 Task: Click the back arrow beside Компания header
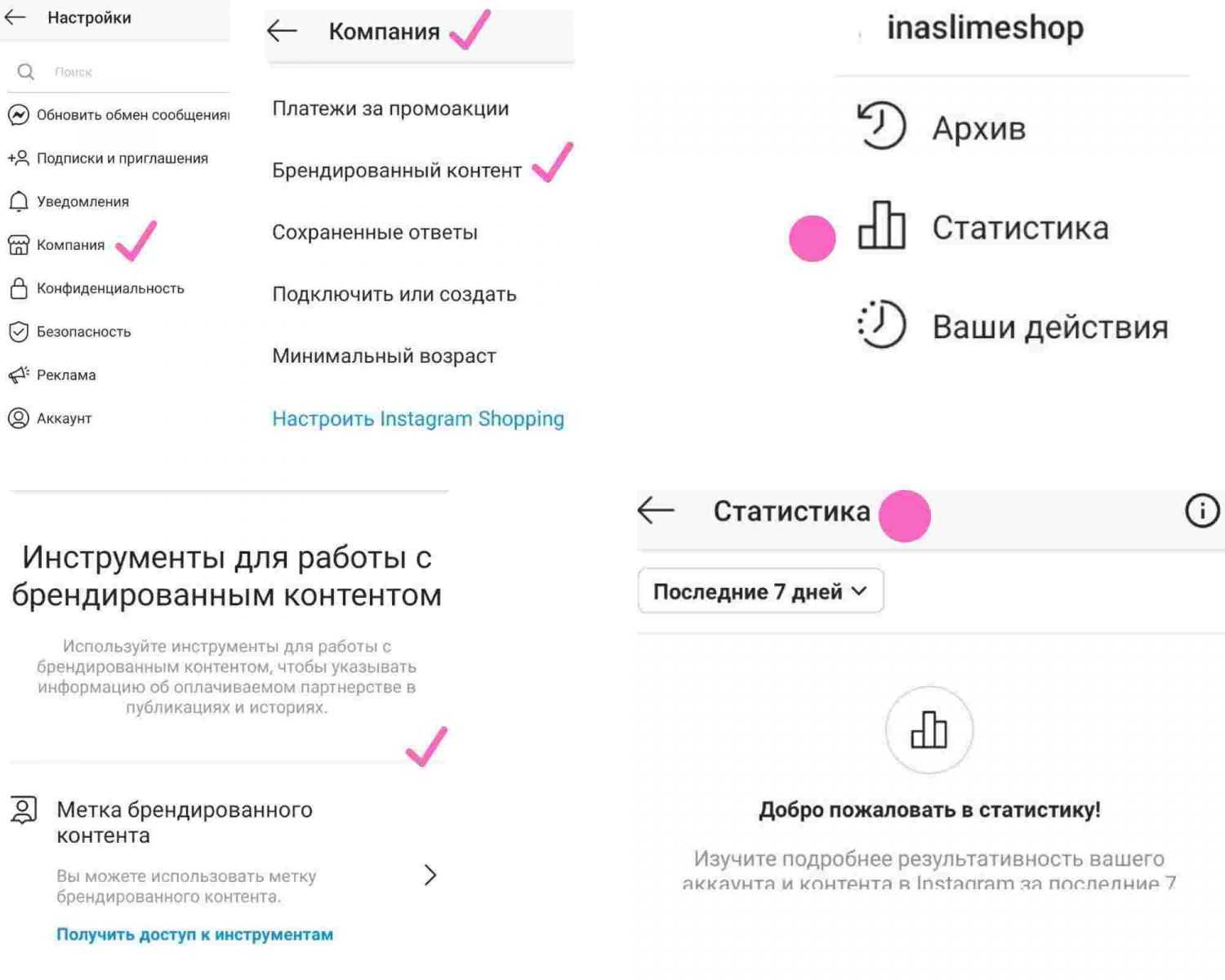click(x=283, y=31)
